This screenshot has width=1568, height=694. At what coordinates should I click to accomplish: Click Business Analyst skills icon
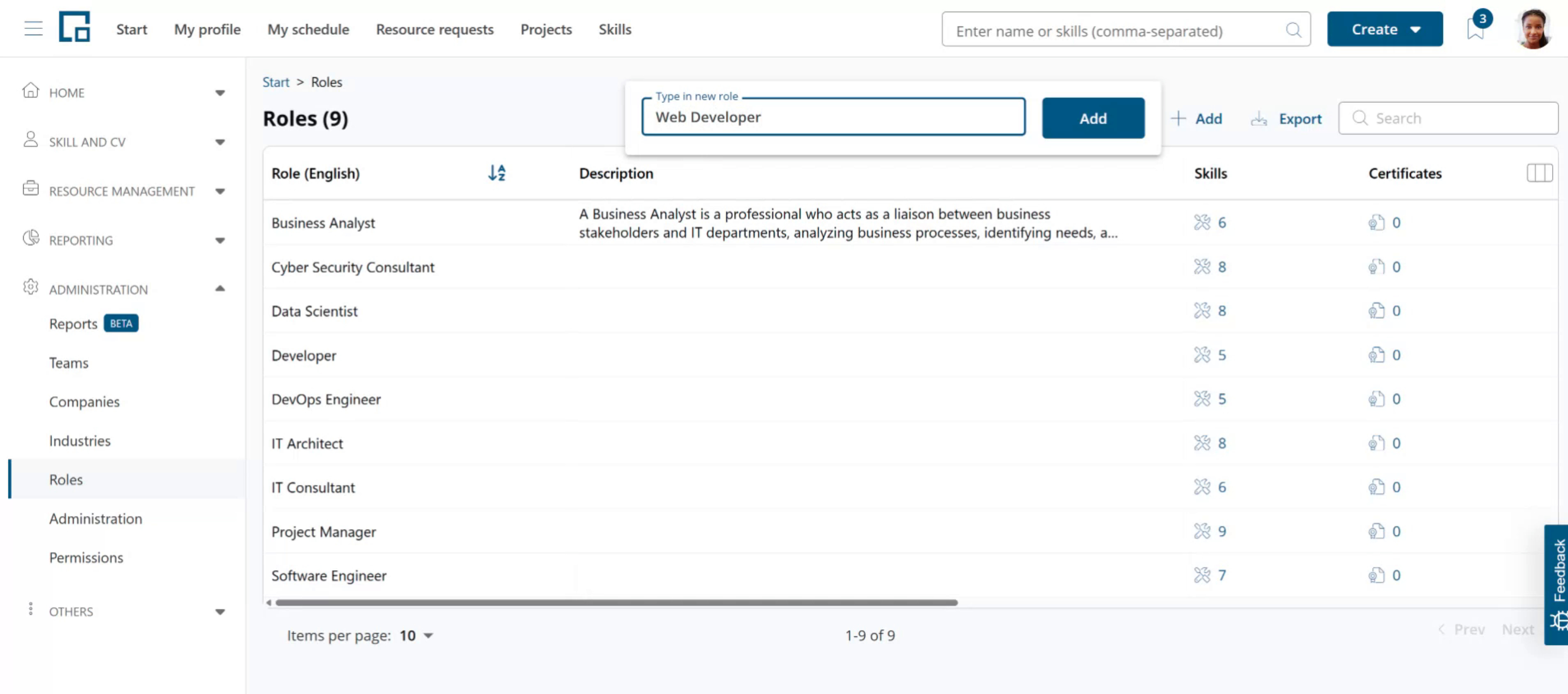click(x=1202, y=223)
